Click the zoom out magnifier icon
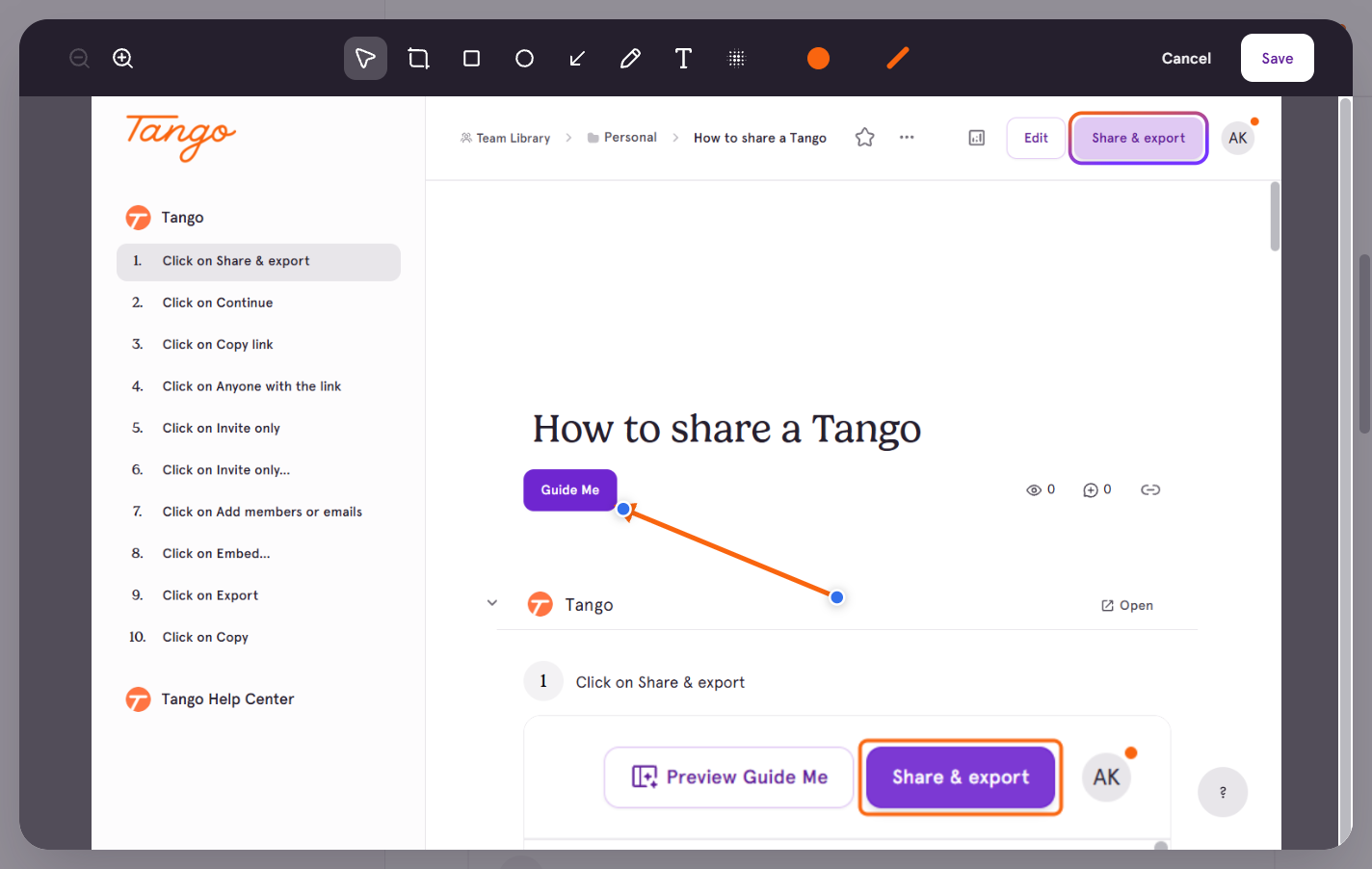 [79, 58]
